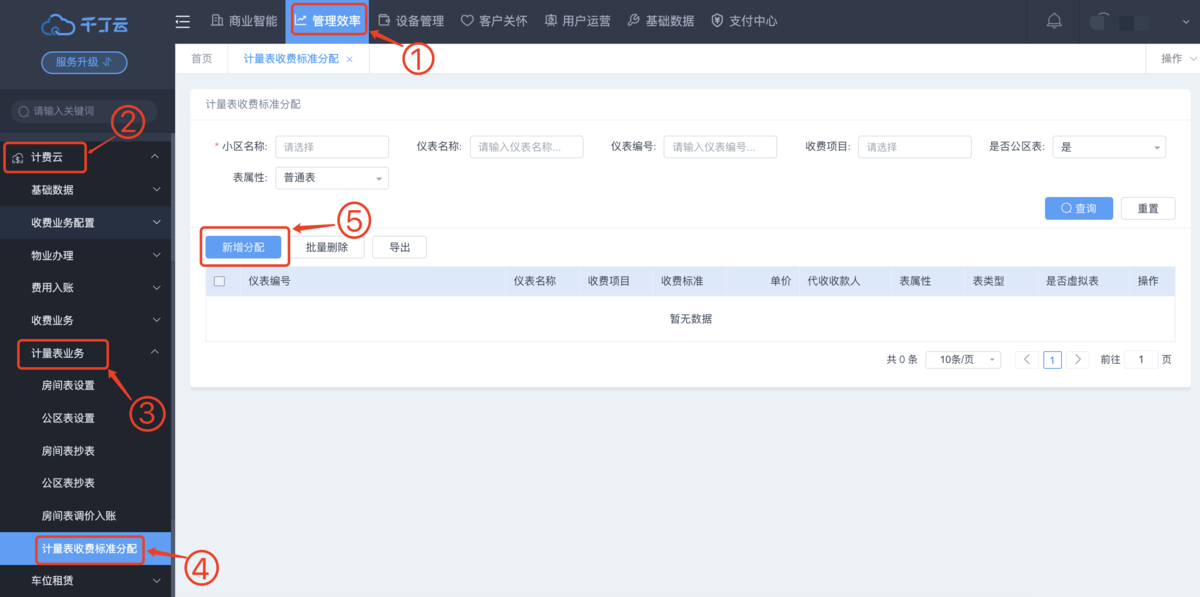Open 设备管理 top menu

(x=411, y=21)
